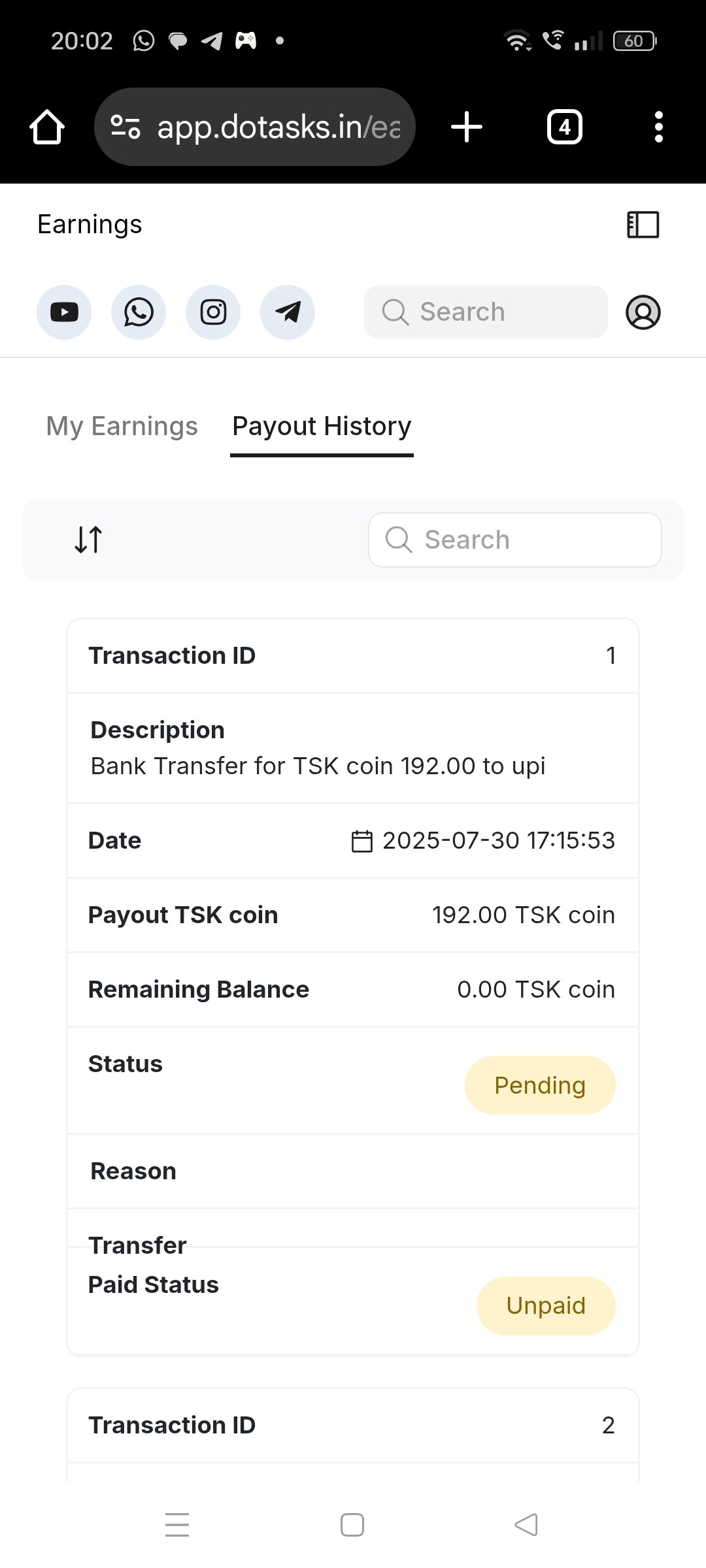Focus the payout history Search box
This screenshot has height=1568, width=706.
coord(515,540)
